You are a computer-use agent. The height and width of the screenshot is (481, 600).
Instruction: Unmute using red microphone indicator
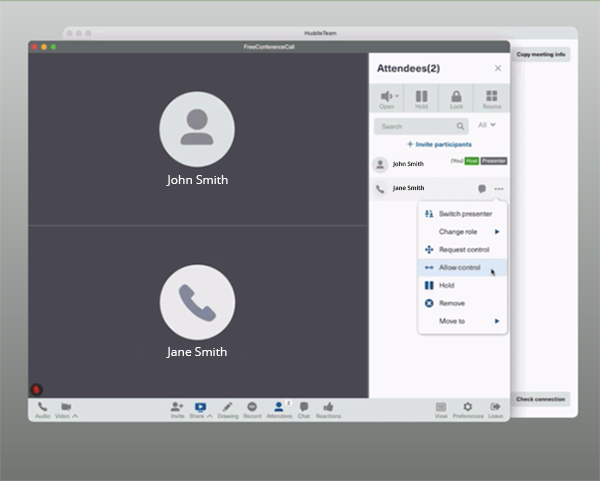[x=36, y=390]
